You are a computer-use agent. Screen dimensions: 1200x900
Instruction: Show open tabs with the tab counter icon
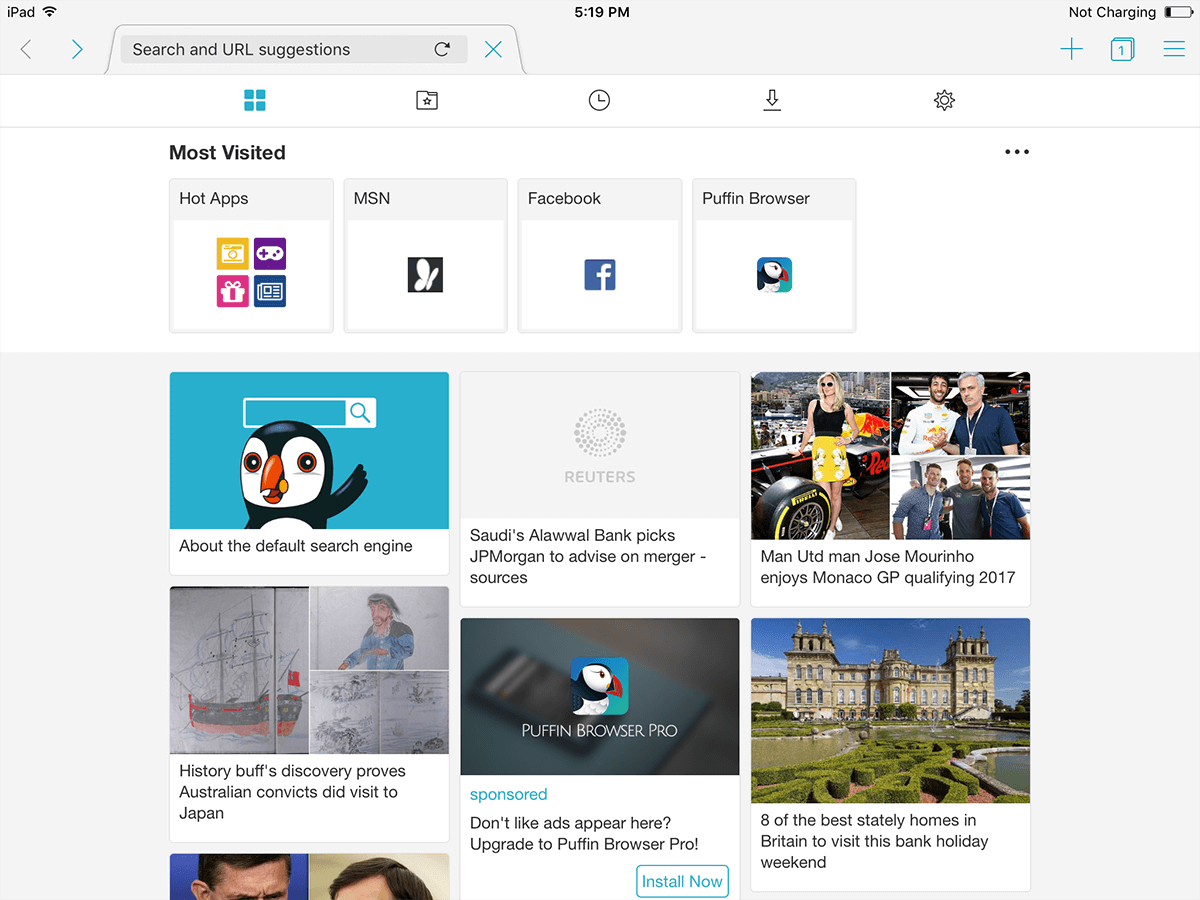pyautogui.click(x=1122, y=48)
